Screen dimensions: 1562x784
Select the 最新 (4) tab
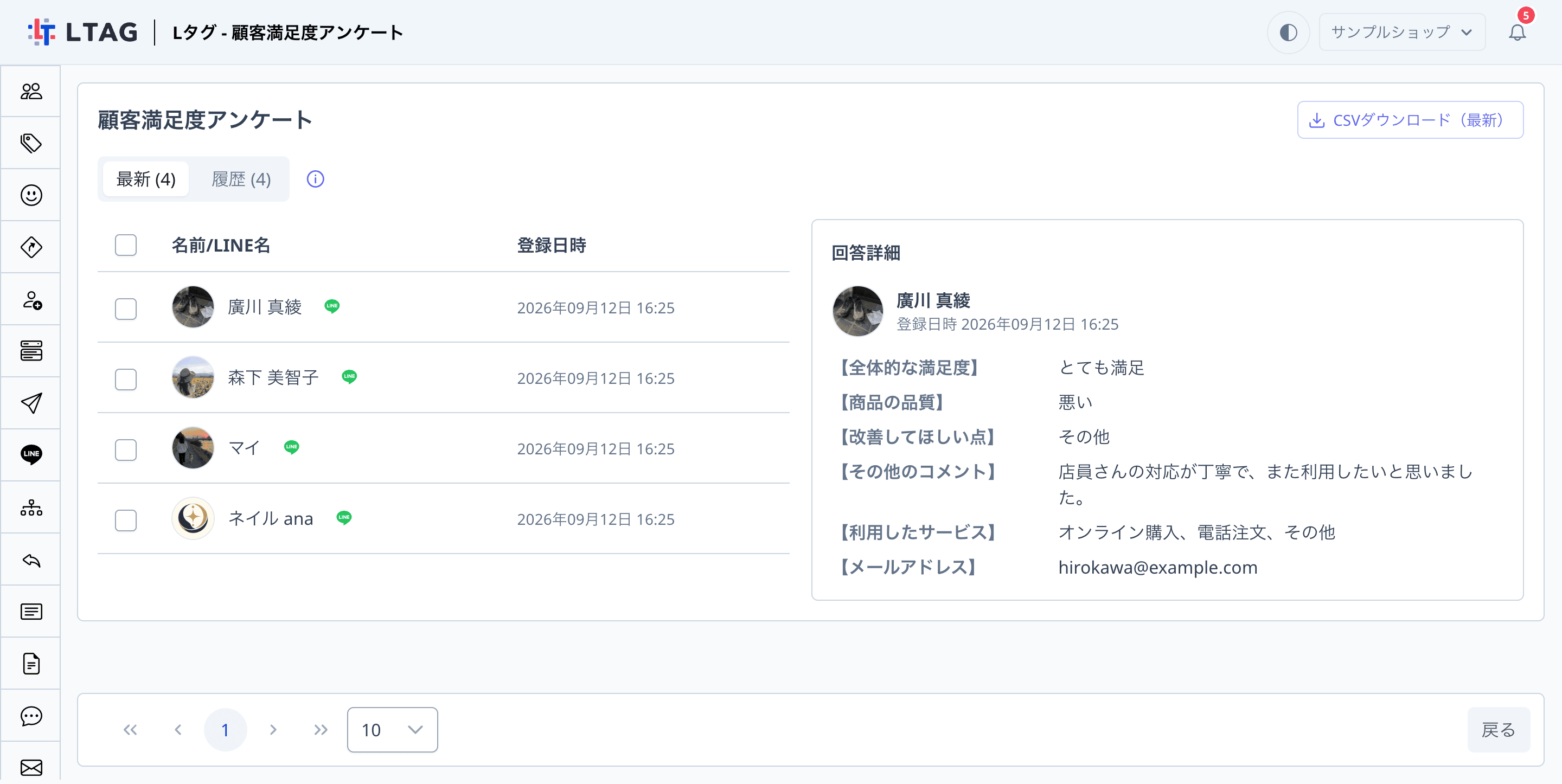tap(145, 179)
